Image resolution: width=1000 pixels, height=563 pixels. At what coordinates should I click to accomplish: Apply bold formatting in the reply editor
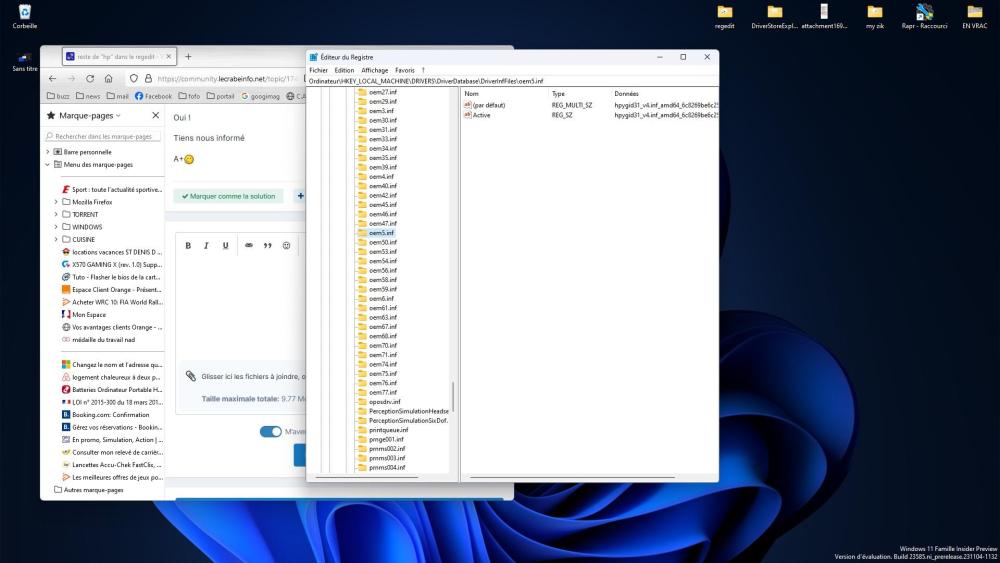pyautogui.click(x=188, y=245)
